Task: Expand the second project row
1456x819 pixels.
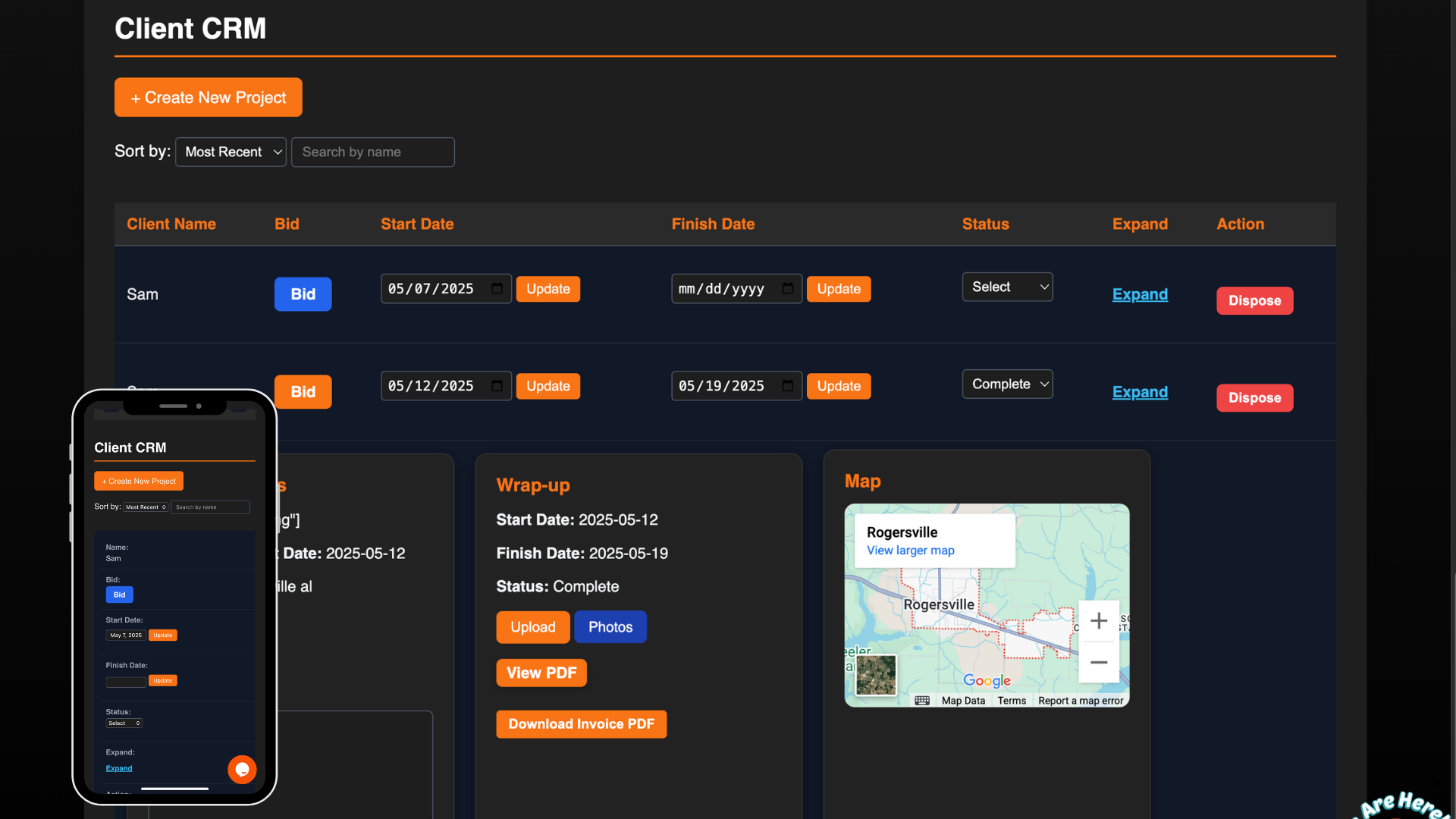Action: click(1139, 392)
